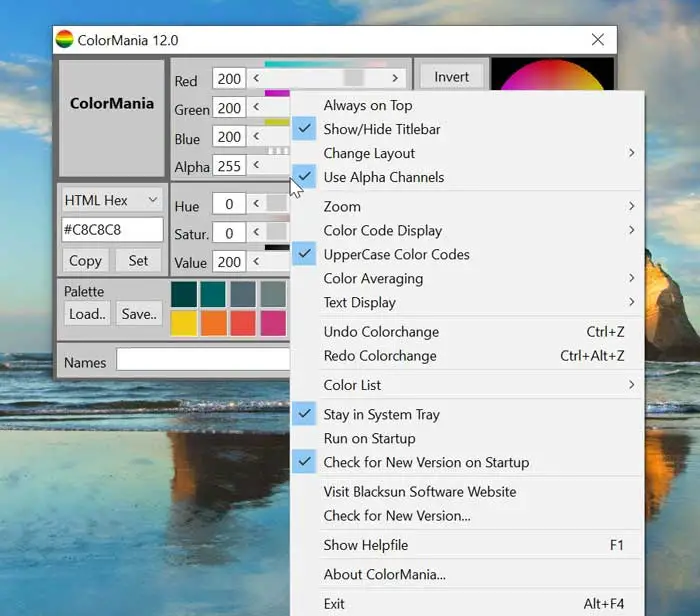Click the Hue value input field
This screenshot has width=700, height=616.
pyautogui.click(x=229, y=204)
